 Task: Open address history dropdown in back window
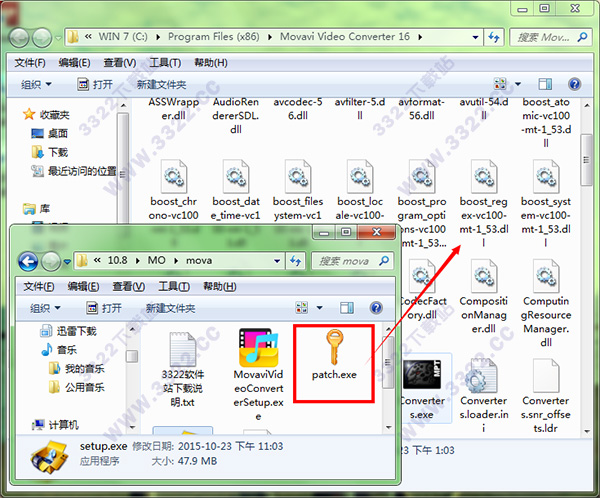[x=475, y=37]
